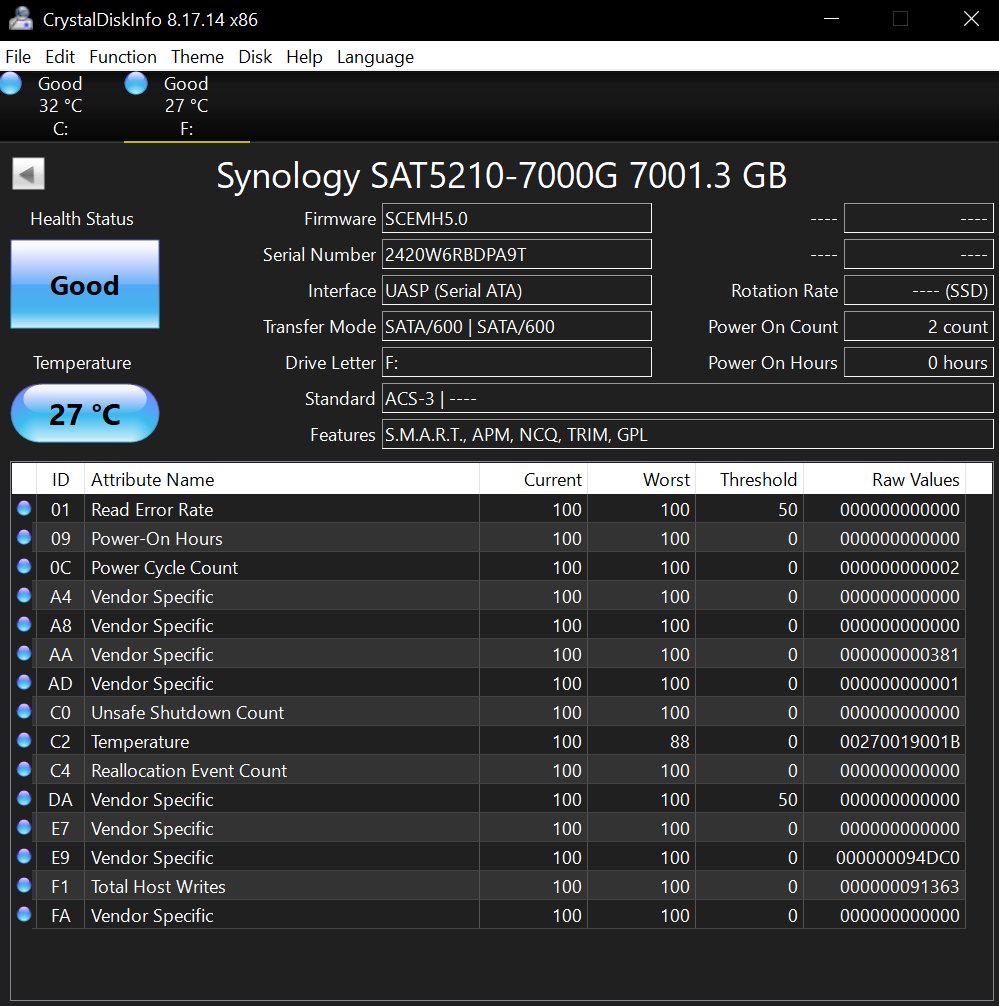
Task: Click the Firmware field SCEMH5.0
Action: click(x=517, y=218)
